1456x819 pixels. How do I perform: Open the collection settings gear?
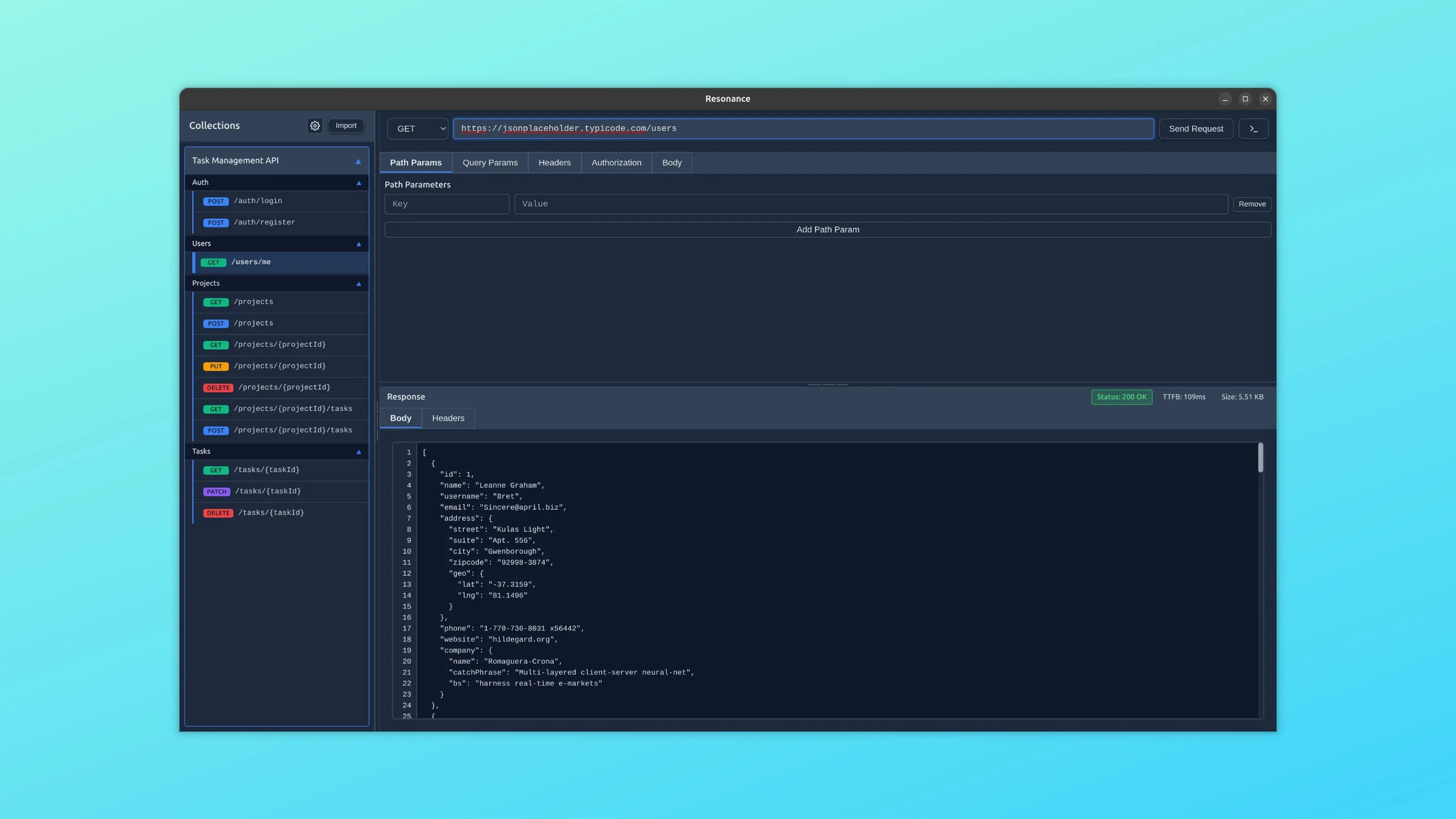(x=315, y=125)
